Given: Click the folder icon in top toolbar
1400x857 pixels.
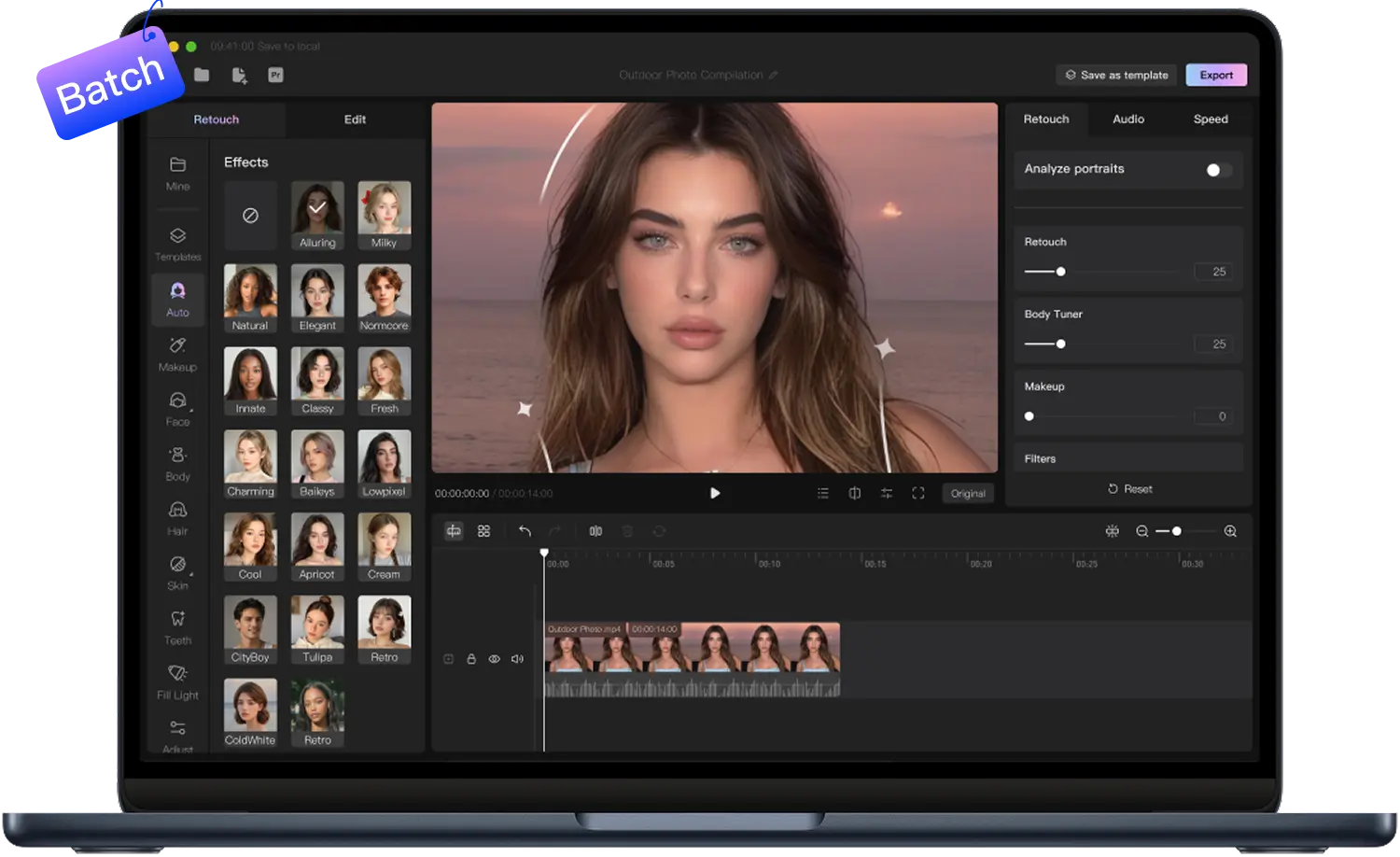Looking at the screenshot, I should [202, 75].
